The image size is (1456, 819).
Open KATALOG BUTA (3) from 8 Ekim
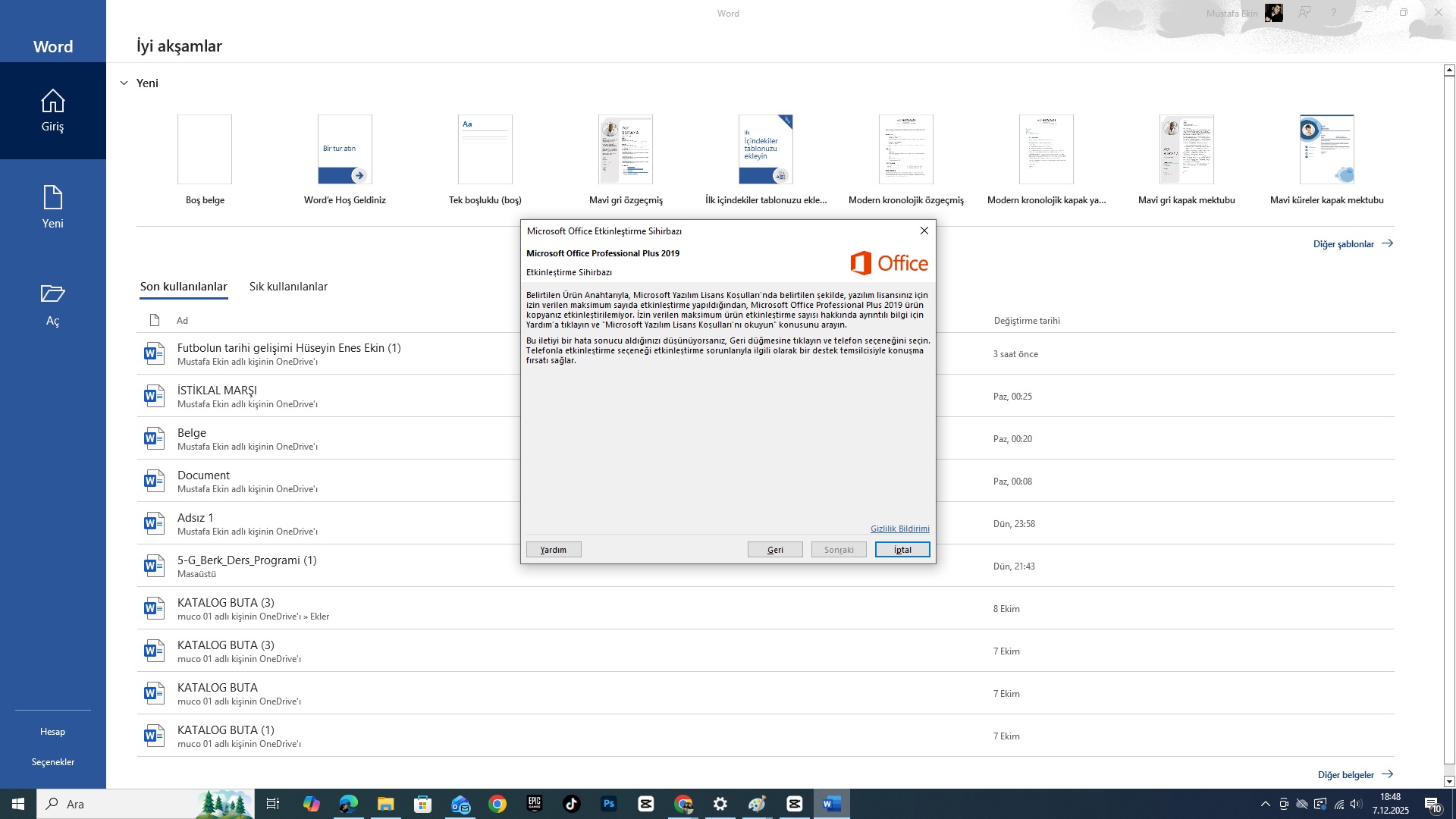766,608
